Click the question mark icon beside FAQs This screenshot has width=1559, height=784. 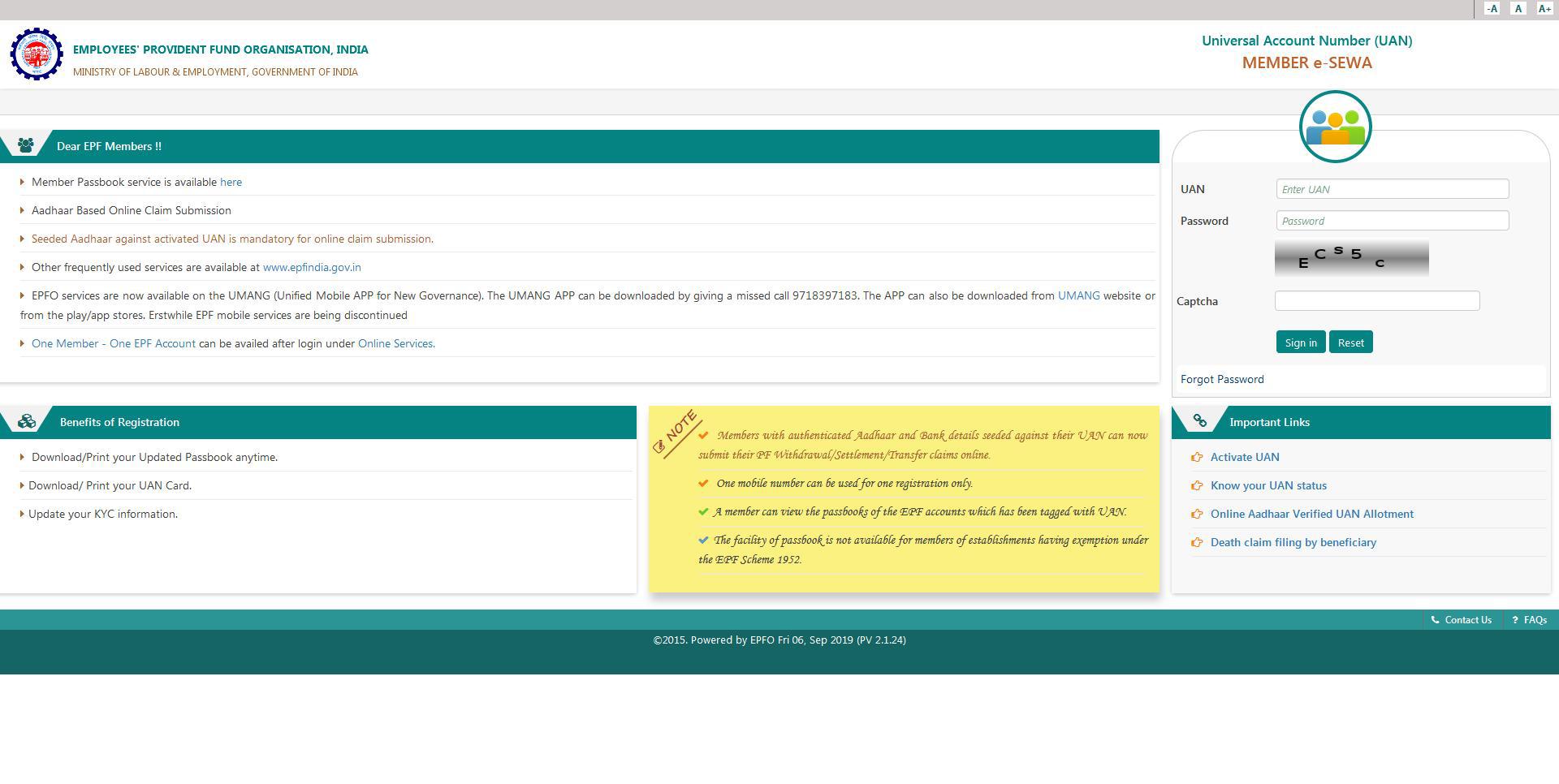point(1515,619)
